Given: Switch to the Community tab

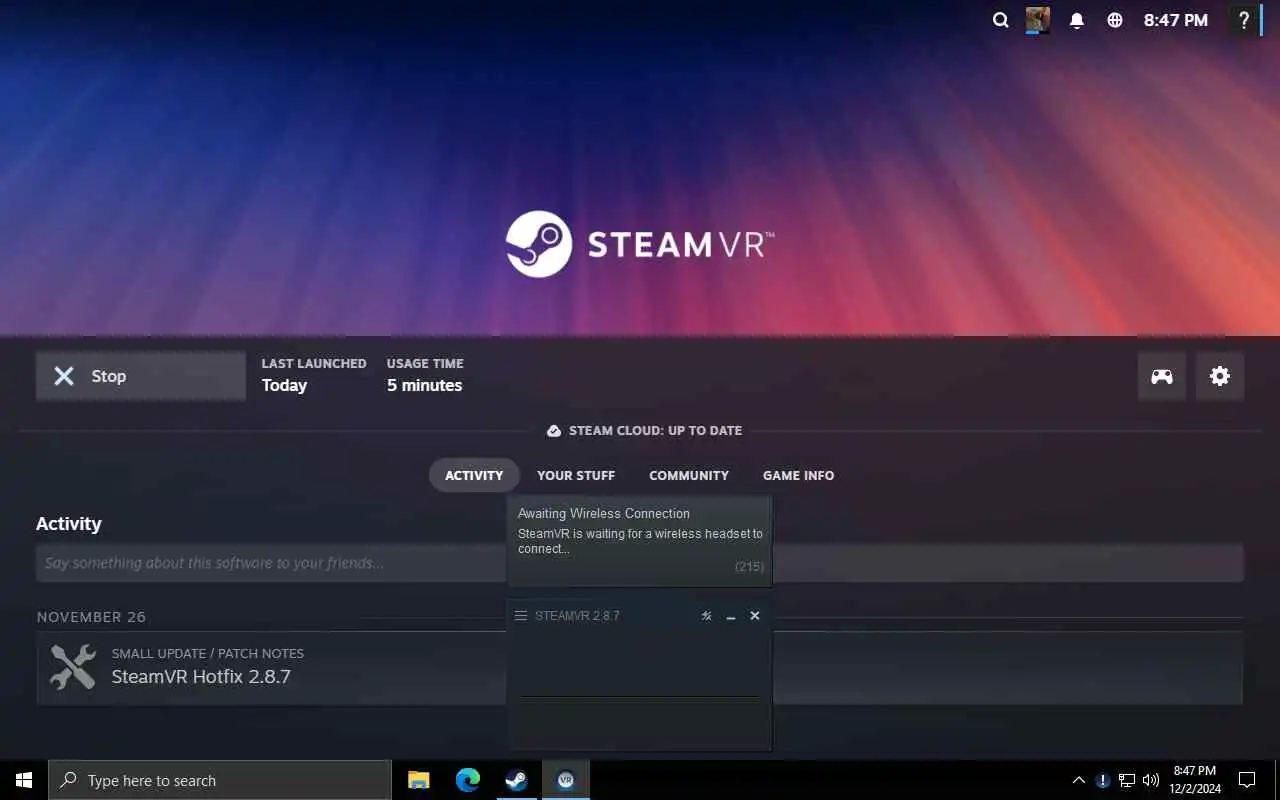Looking at the screenshot, I should tap(689, 475).
